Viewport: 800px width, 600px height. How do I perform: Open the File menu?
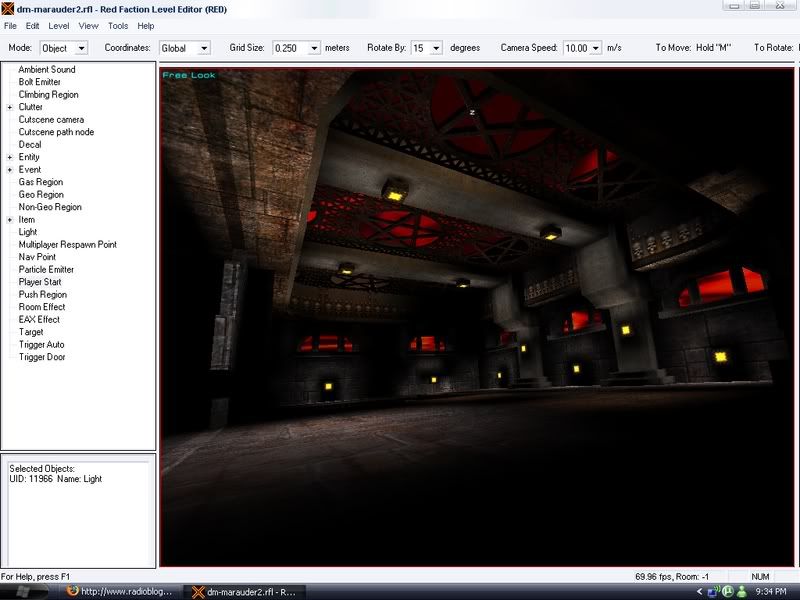coord(10,26)
